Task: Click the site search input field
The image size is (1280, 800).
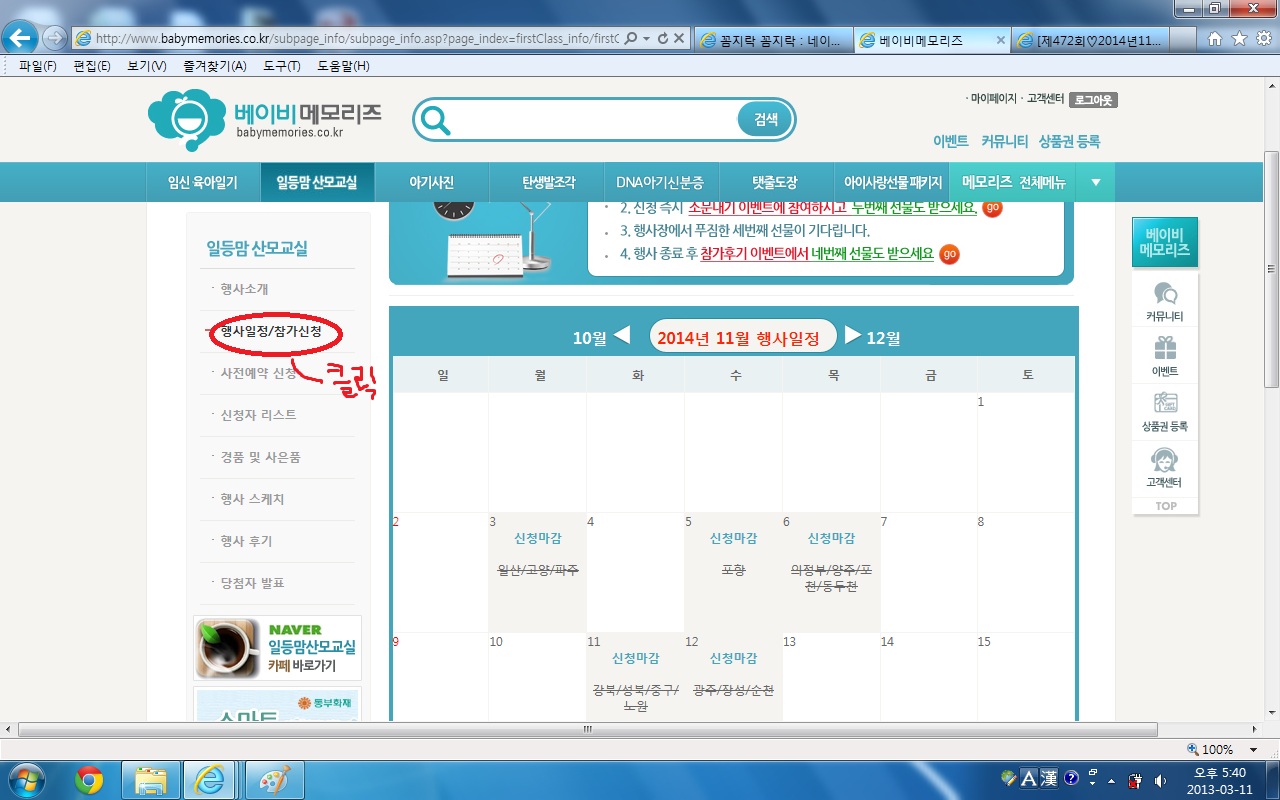Action: point(594,120)
